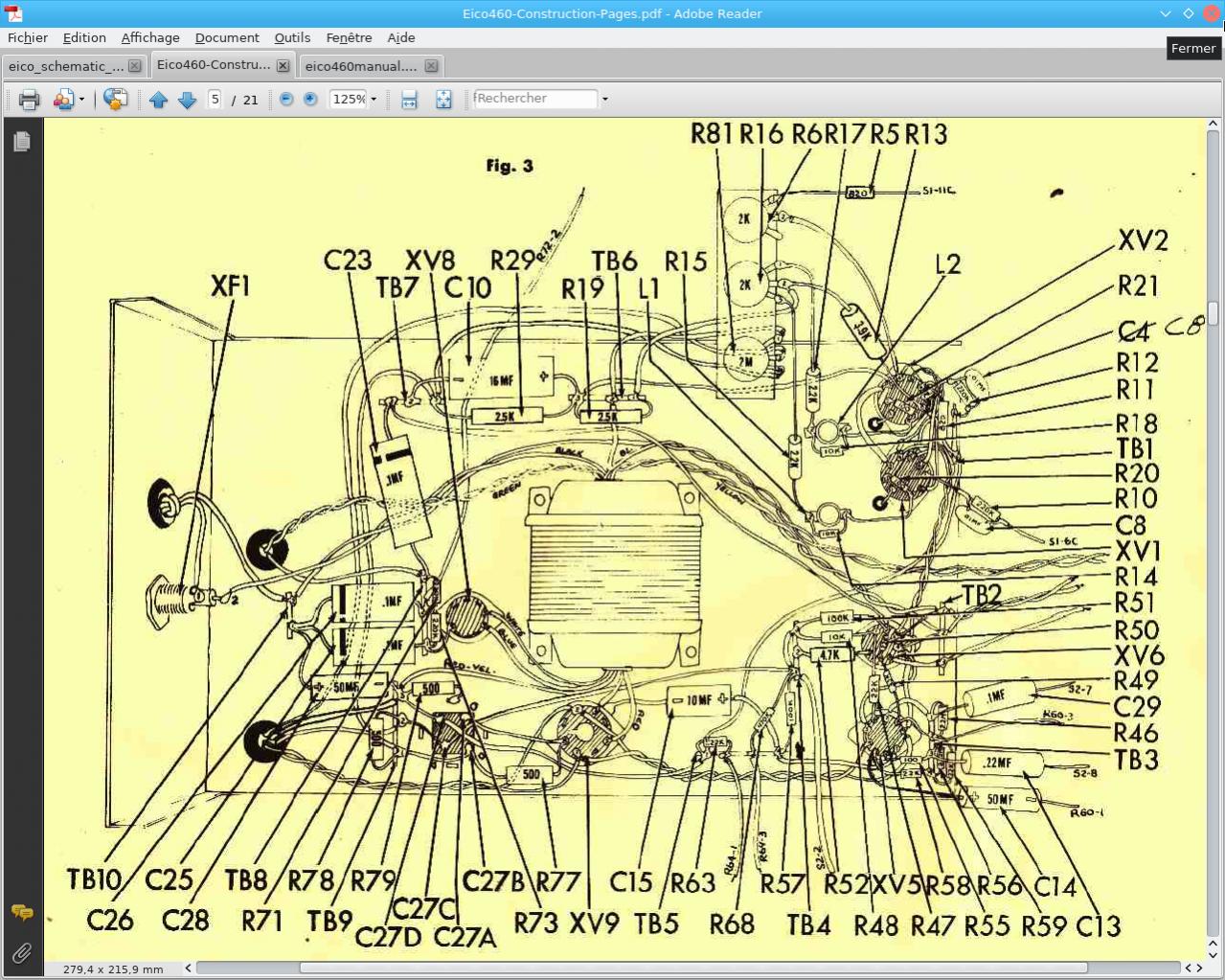Open the Document menu
The height and width of the screenshot is (980, 1225).
point(227,37)
